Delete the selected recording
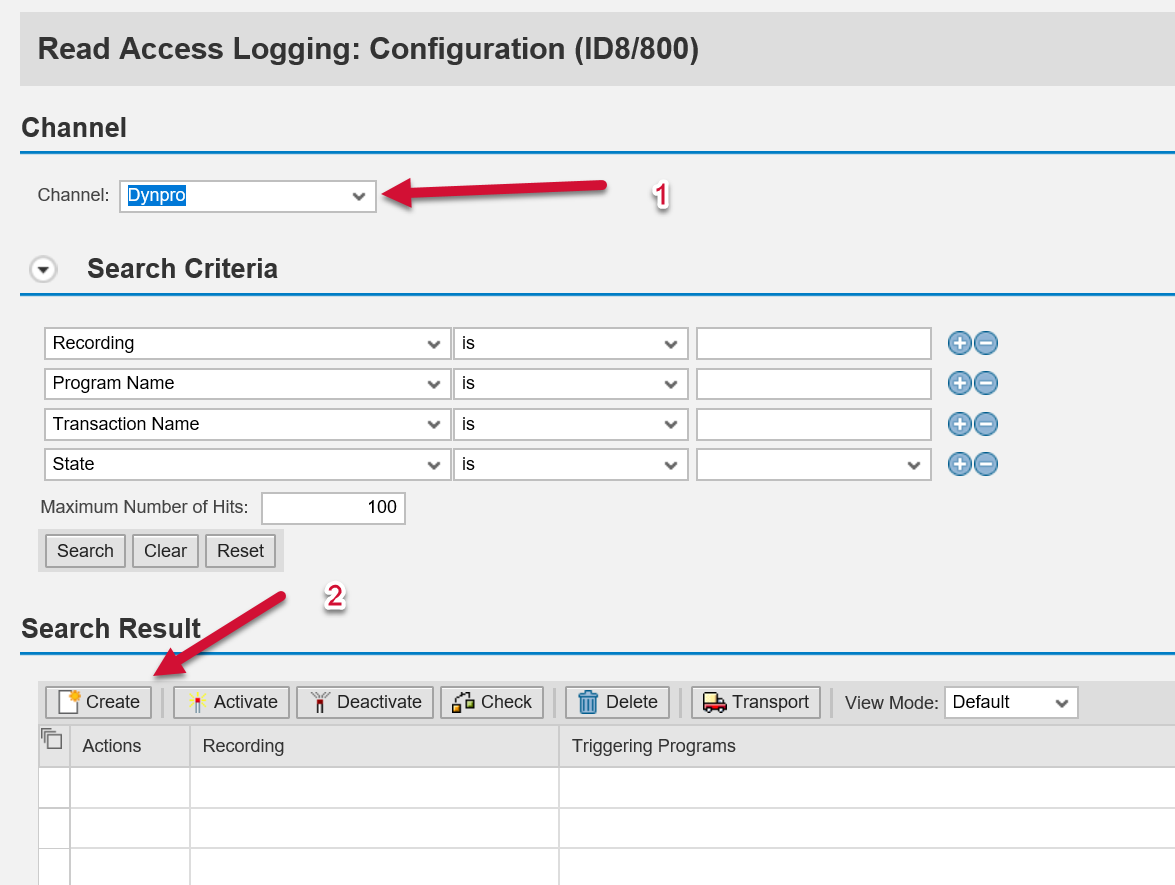 coord(617,702)
